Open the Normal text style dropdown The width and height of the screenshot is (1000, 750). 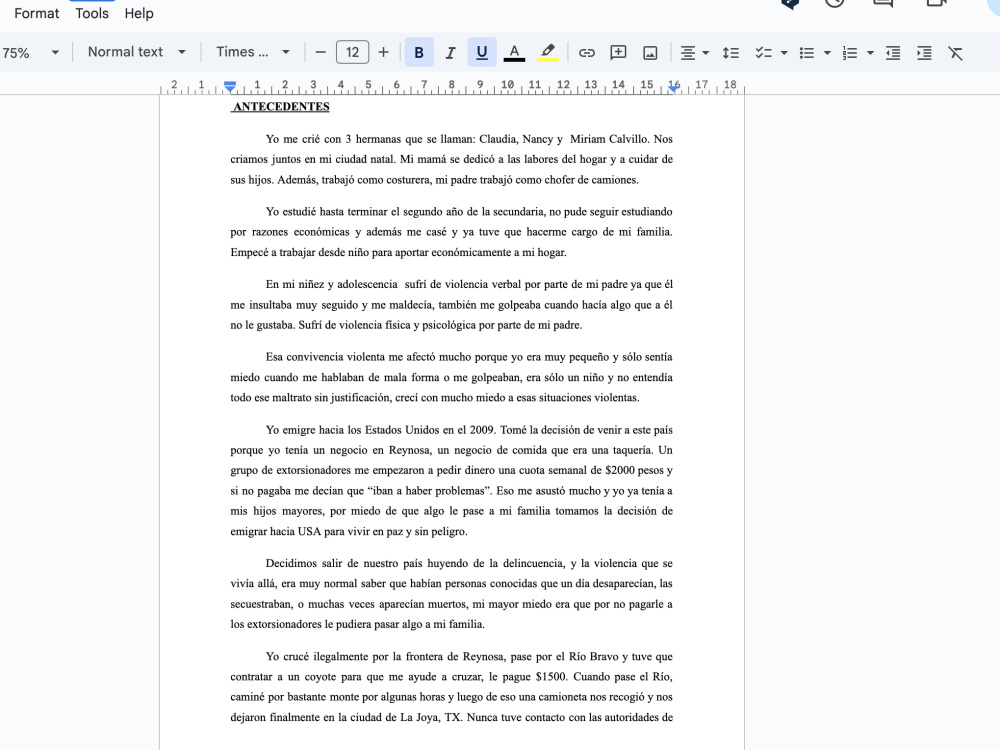(136, 52)
